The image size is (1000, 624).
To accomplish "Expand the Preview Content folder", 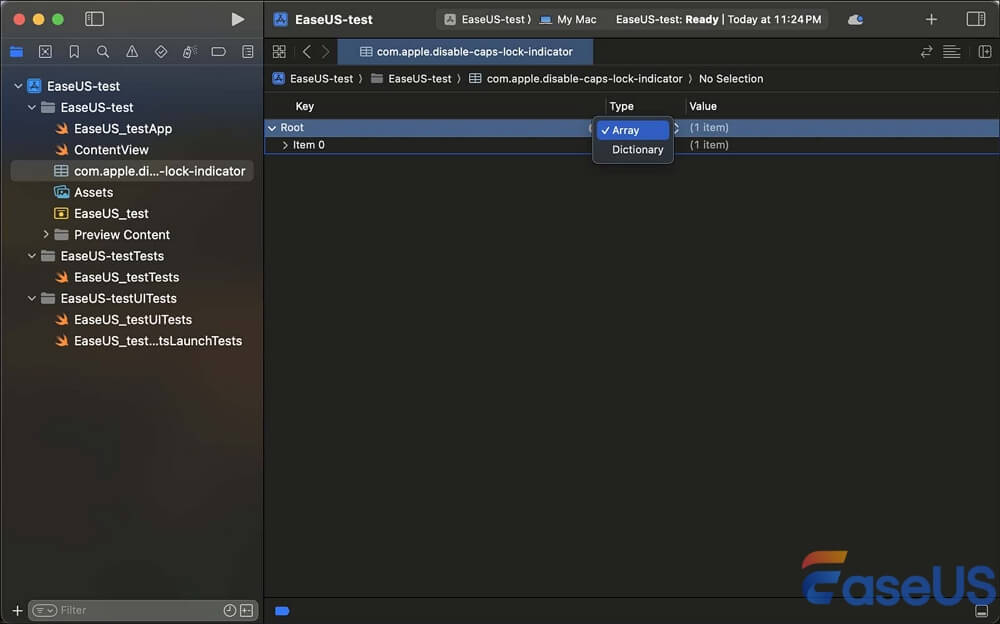I will tap(46, 235).
